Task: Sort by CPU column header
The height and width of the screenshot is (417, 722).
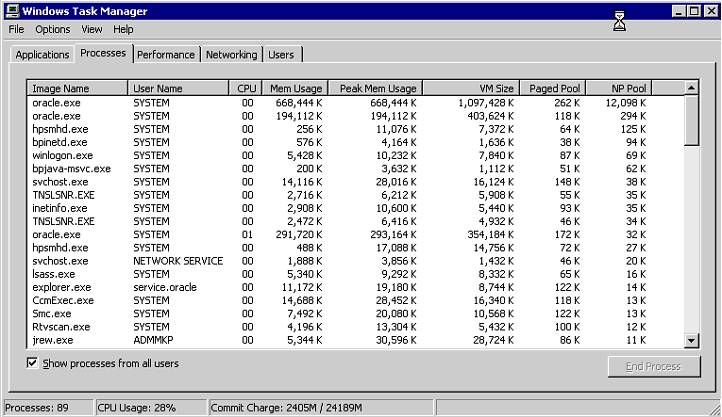Action: [245, 88]
